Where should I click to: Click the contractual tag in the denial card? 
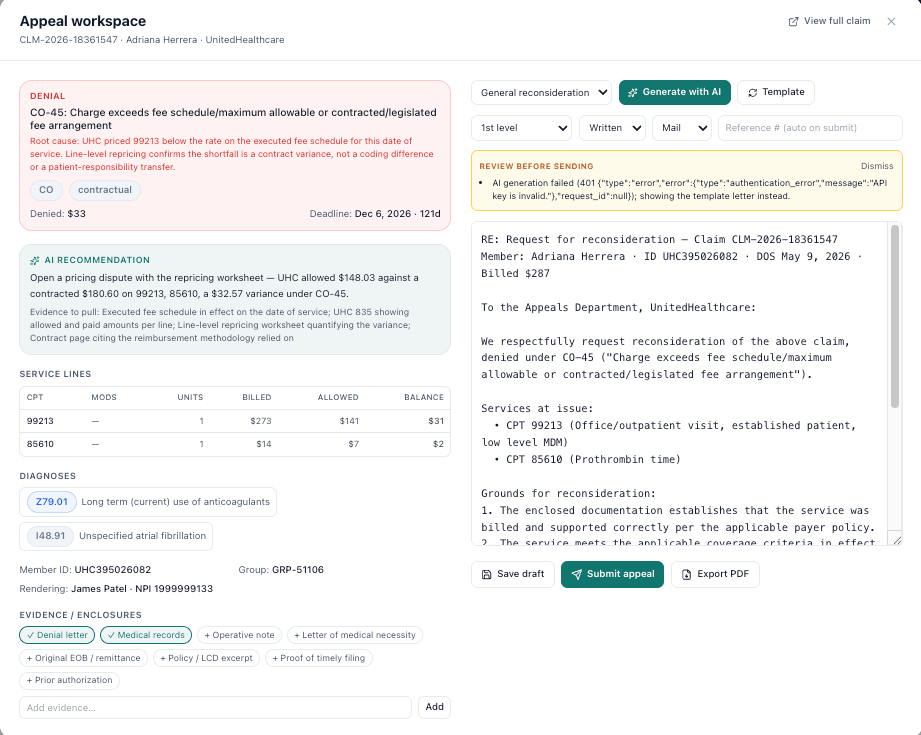105,190
